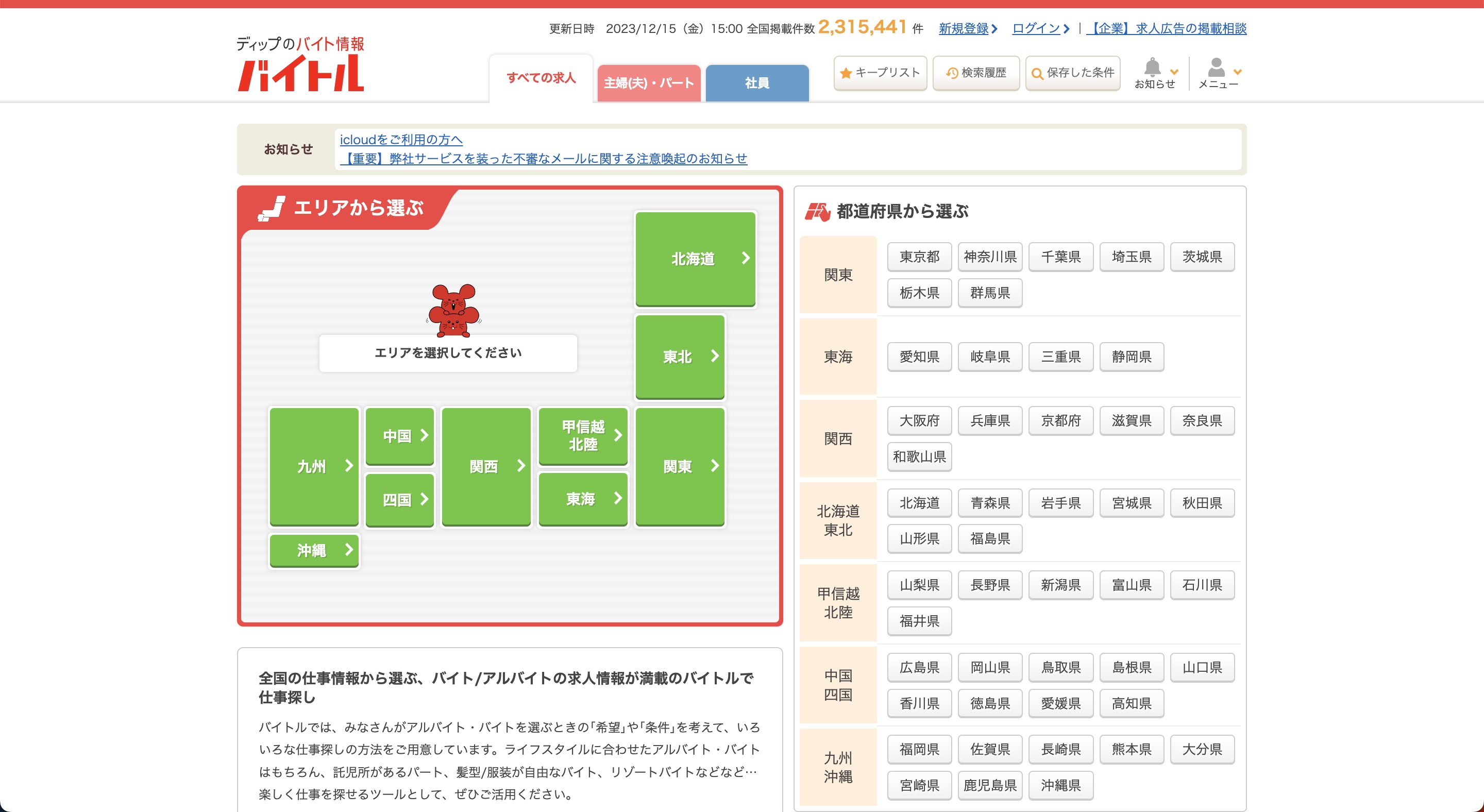Switch to the 社員 tab
This screenshot has height=812, width=1484.
coord(756,82)
